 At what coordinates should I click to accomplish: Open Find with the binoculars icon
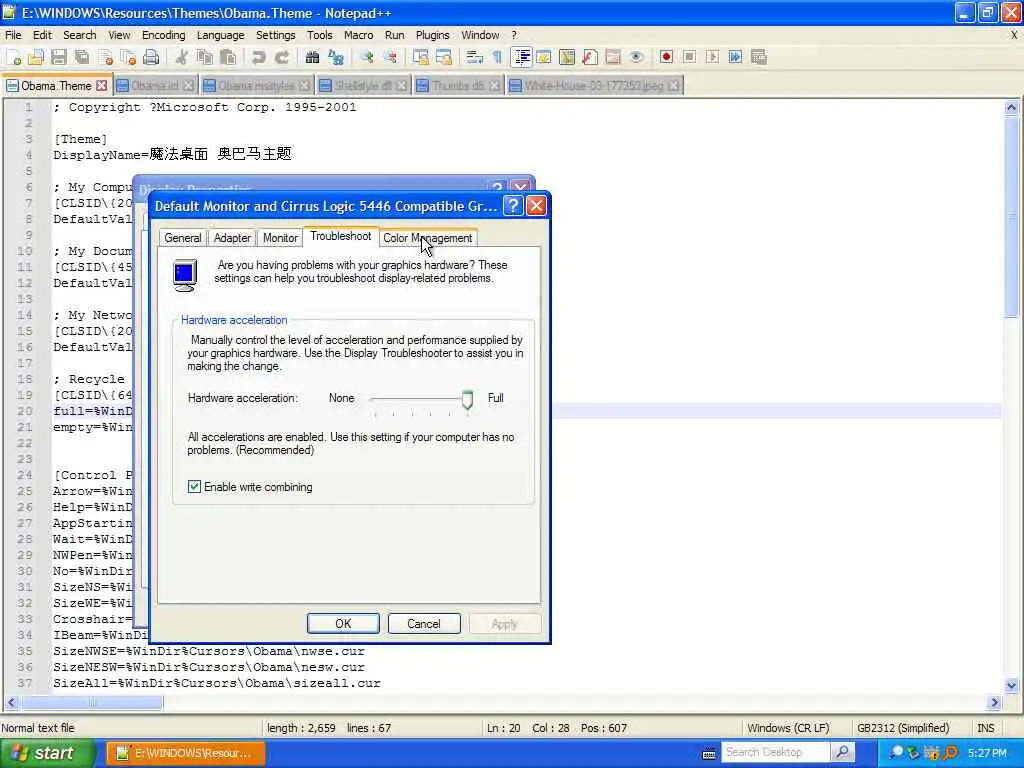(312, 57)
